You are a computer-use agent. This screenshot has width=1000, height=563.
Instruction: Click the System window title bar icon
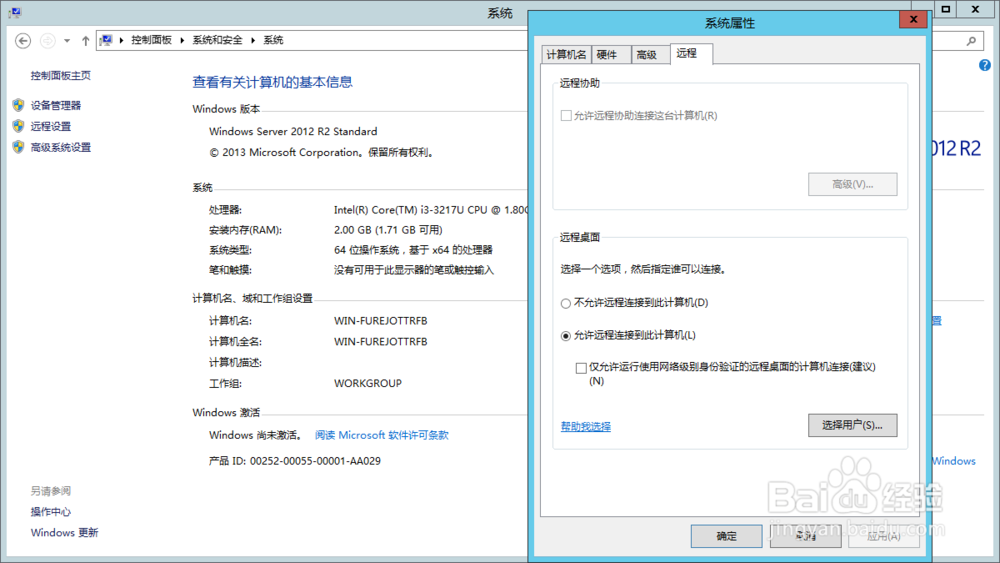click(14, 12)
